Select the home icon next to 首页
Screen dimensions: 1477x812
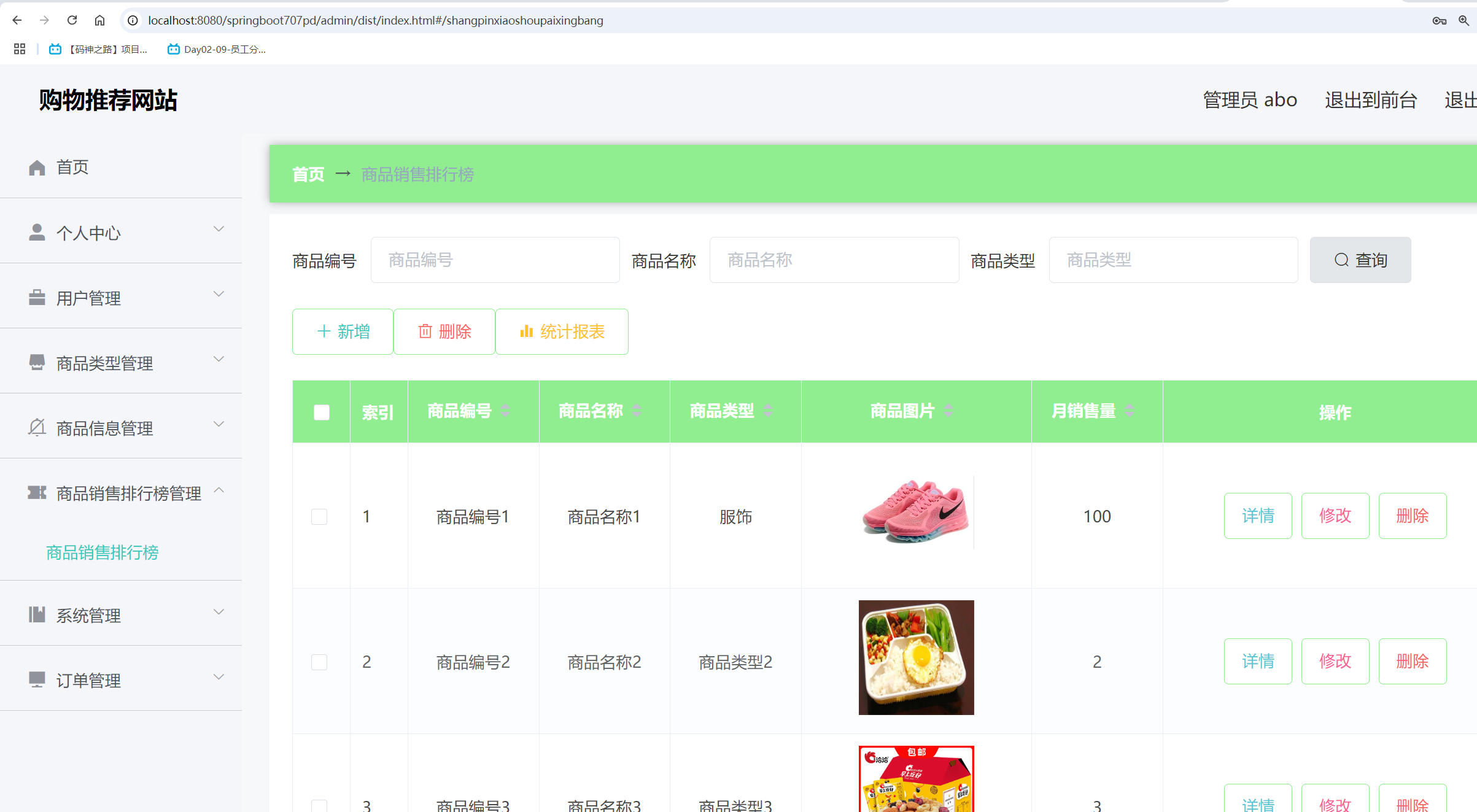36,166
